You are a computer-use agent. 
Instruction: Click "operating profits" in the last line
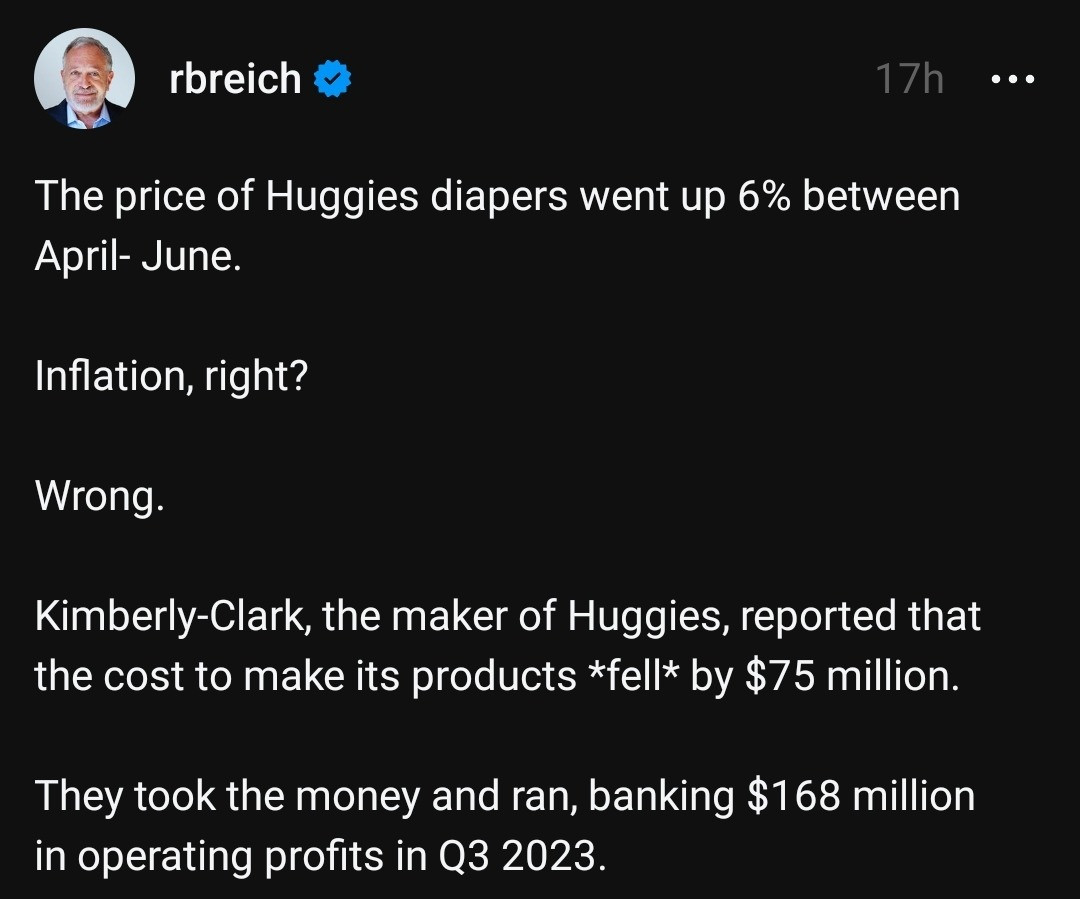click(240, 856)
